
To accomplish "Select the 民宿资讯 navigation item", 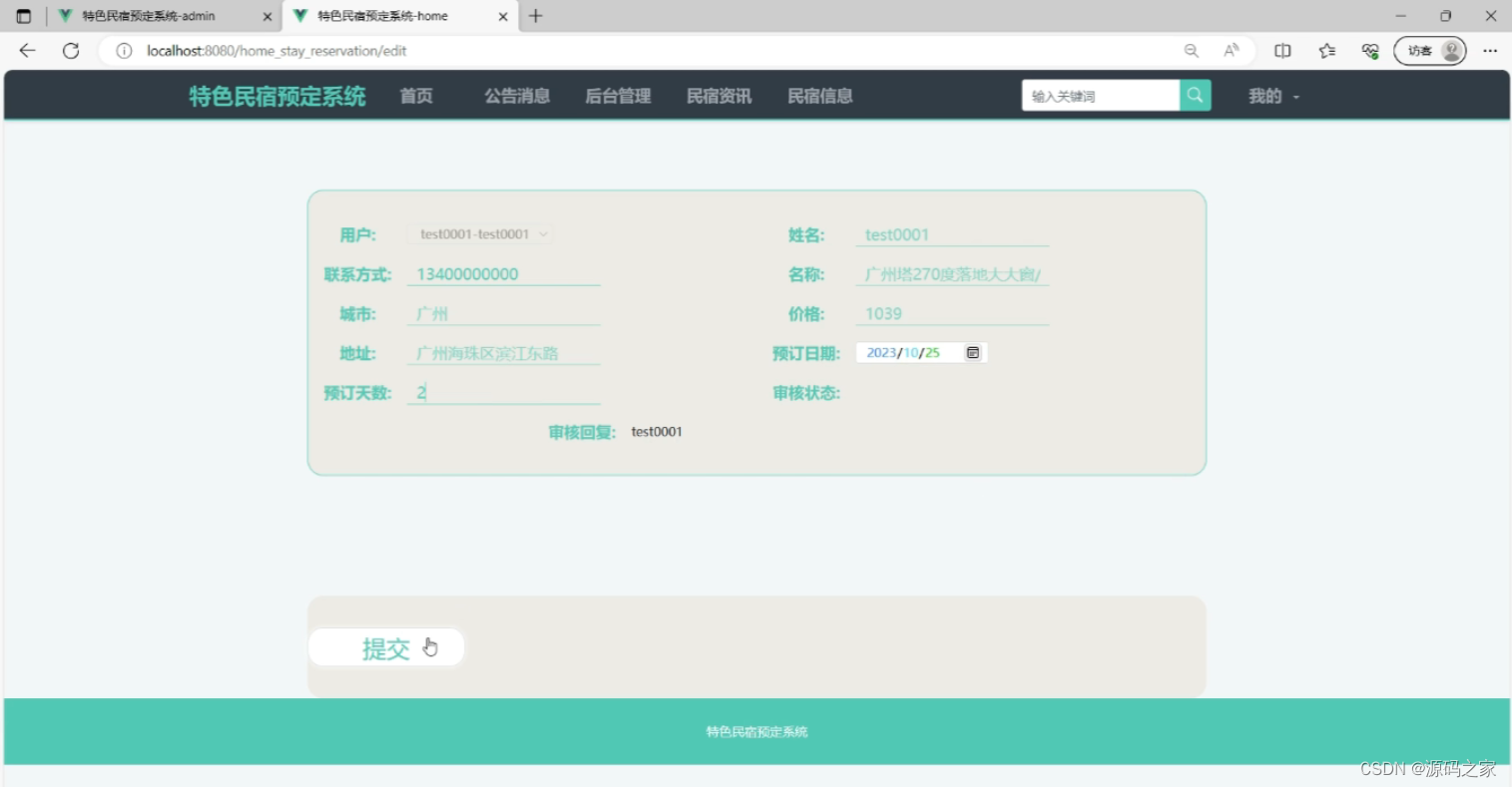I will point(718,96).
